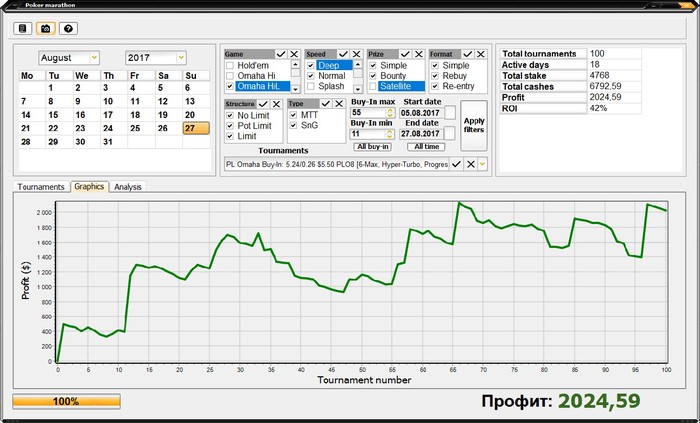Uncheck all items in the Game filter
Viewport: 700px width, 423px height.
coord(294,54)
